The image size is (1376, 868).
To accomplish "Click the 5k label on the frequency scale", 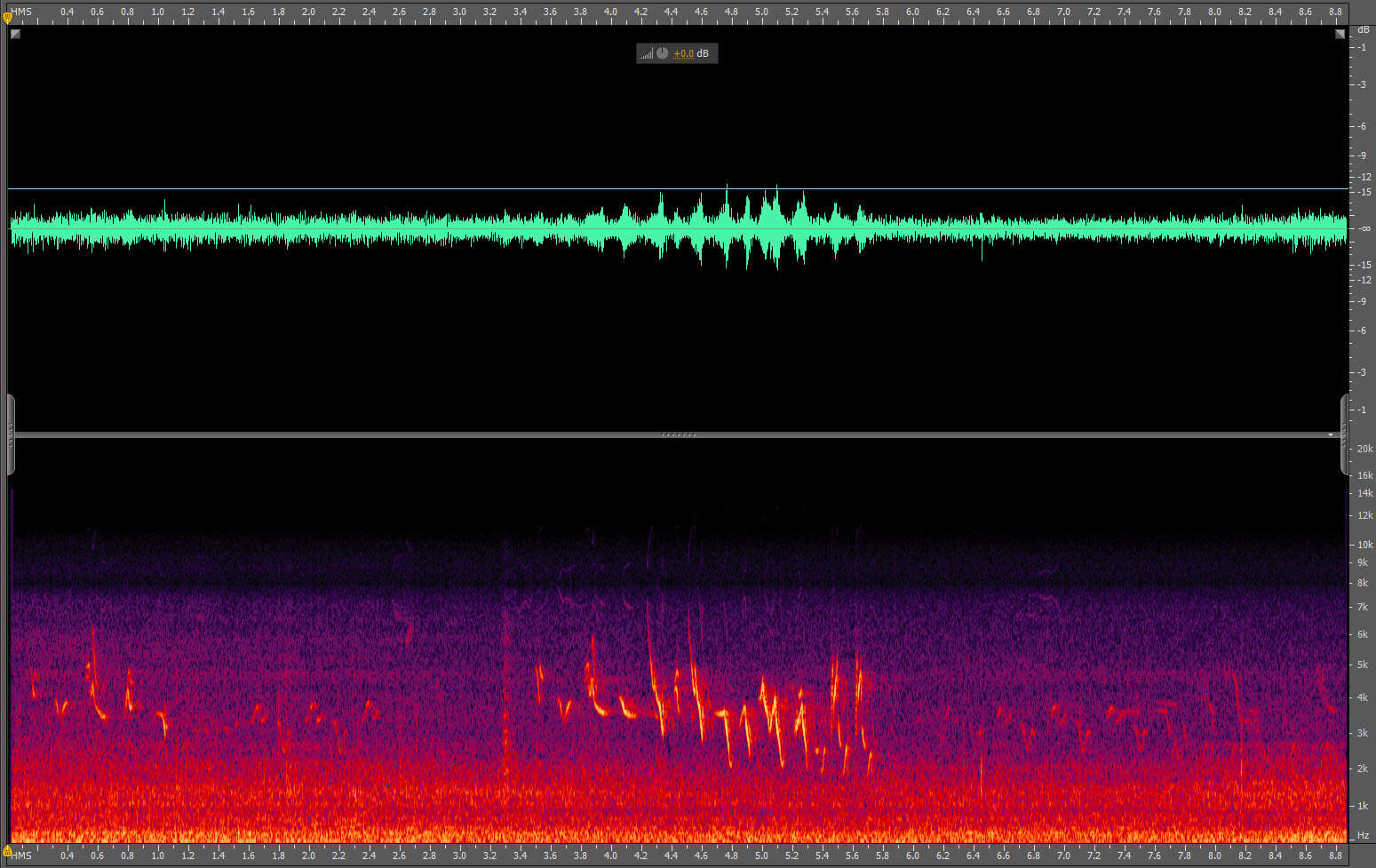I will [1363, 665].
